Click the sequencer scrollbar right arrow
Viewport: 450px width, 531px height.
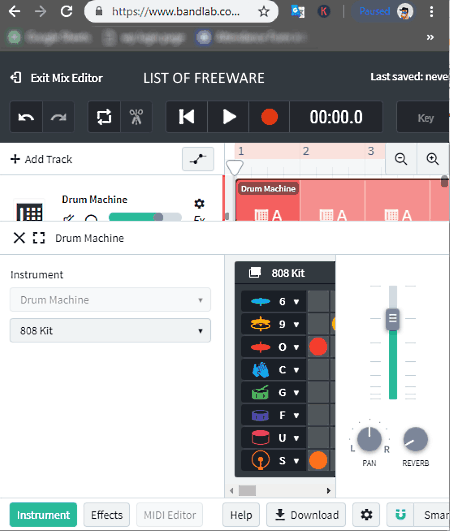coord(328,490)
